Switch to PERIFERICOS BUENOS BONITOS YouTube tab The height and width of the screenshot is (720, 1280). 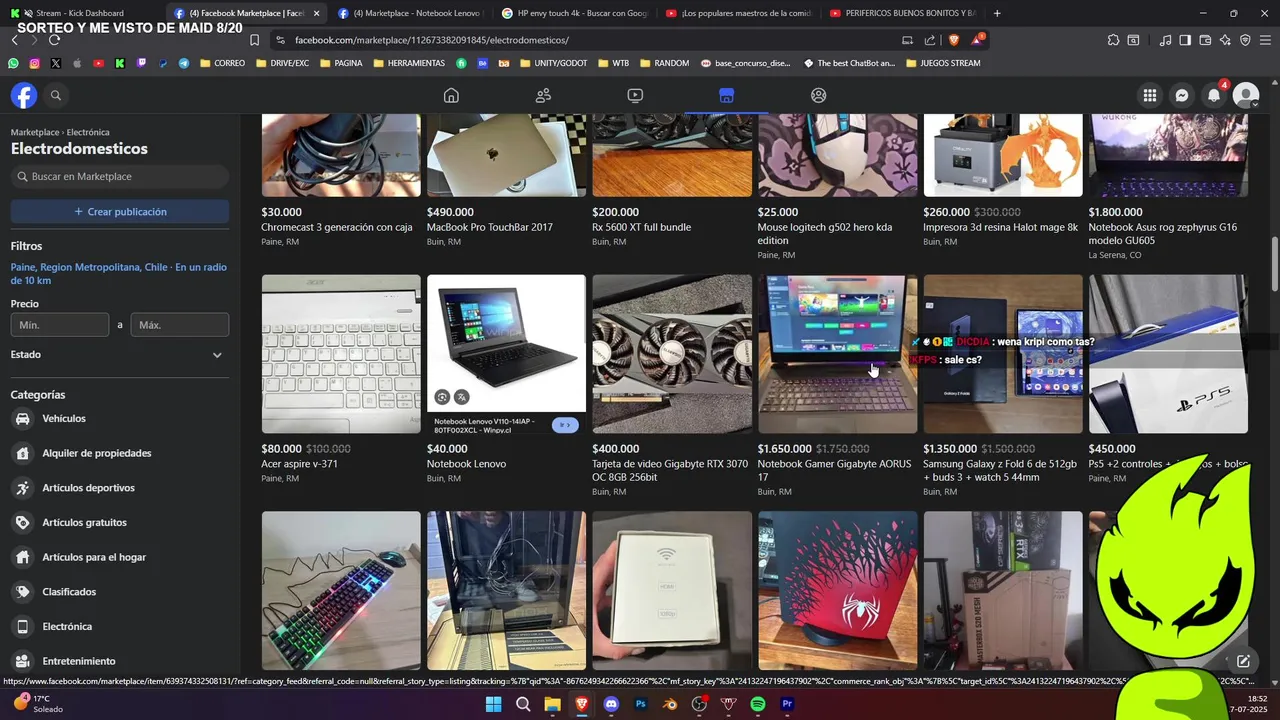pos(903,13)
